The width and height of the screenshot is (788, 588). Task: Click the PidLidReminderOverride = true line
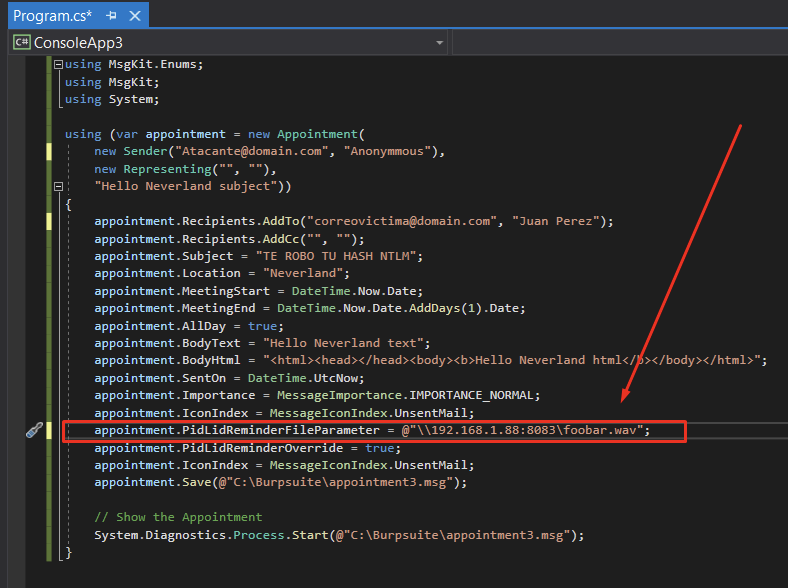pos(248,448)
